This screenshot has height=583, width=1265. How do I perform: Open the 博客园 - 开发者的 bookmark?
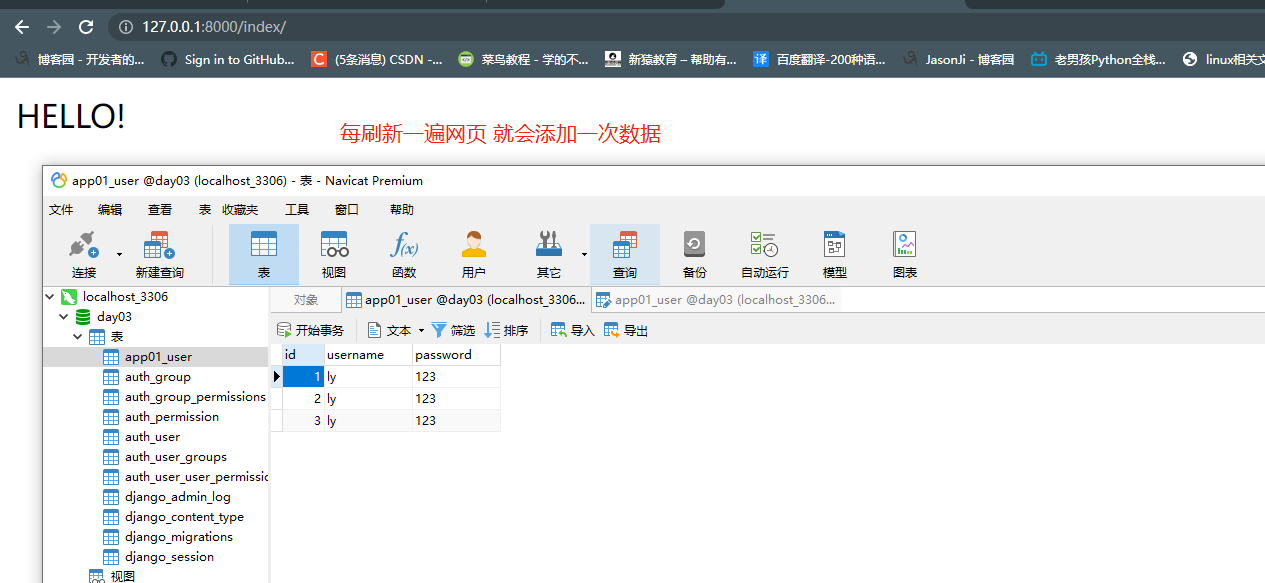tap(79, 59)
